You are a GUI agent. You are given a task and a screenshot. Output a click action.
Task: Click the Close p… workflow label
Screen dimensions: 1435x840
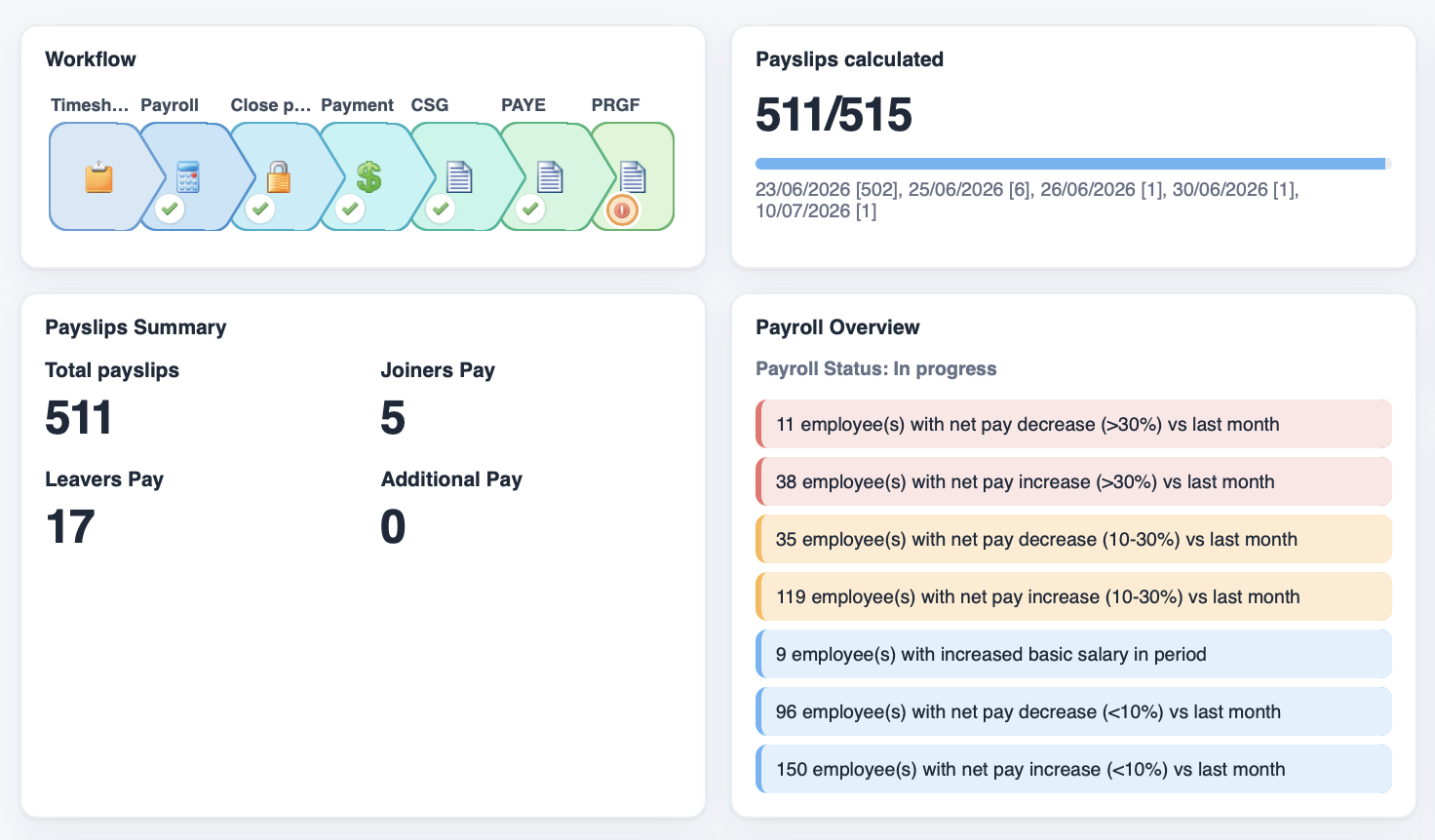[x=271, y=105]
